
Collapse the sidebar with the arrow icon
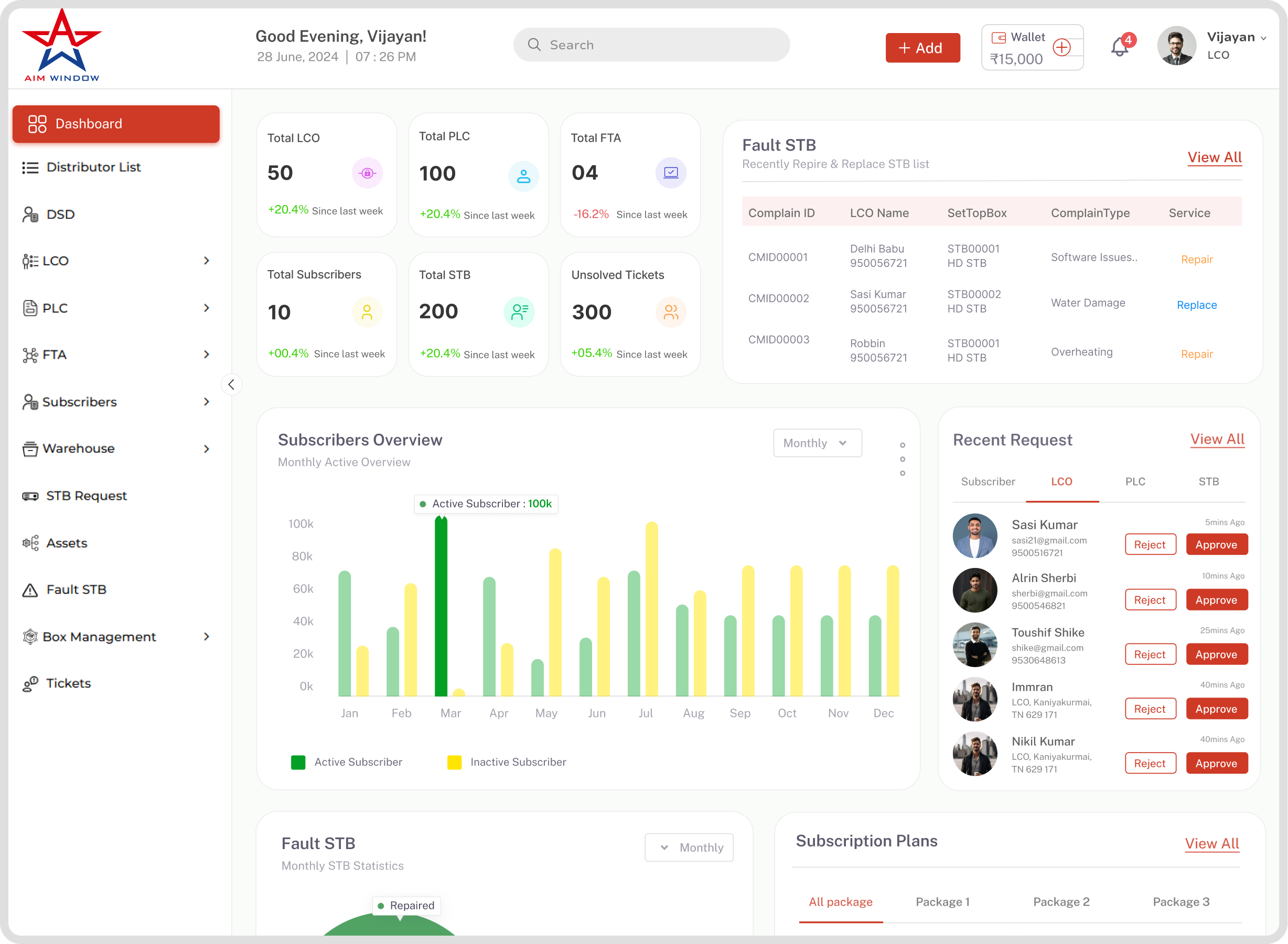231,384
